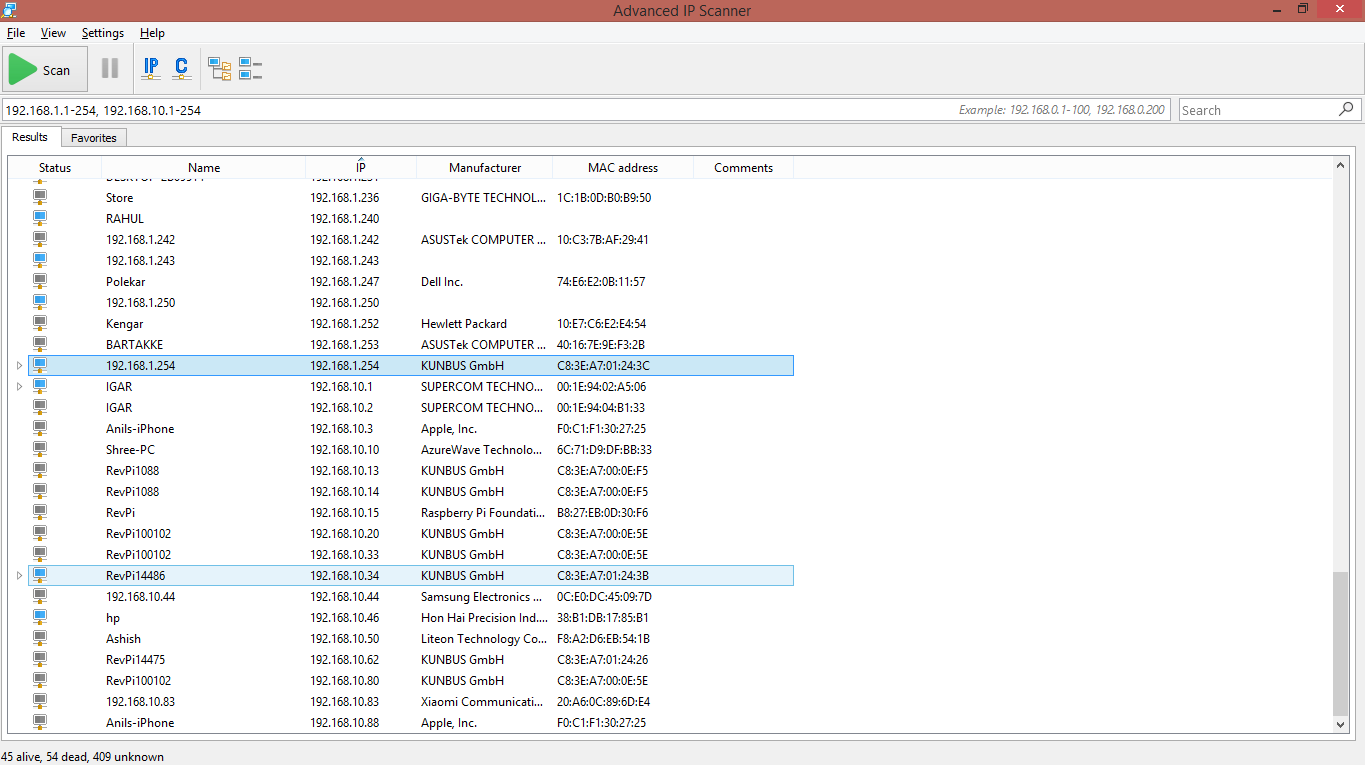Sort by the Manufacturer column header
1365x765 pixels.
[x=485, y=168]
